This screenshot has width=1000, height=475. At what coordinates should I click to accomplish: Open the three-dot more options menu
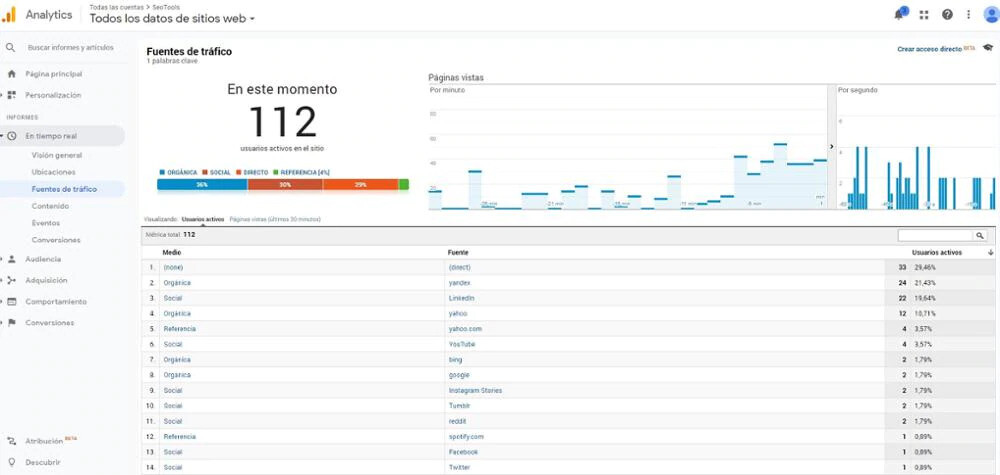click(968, 15)
